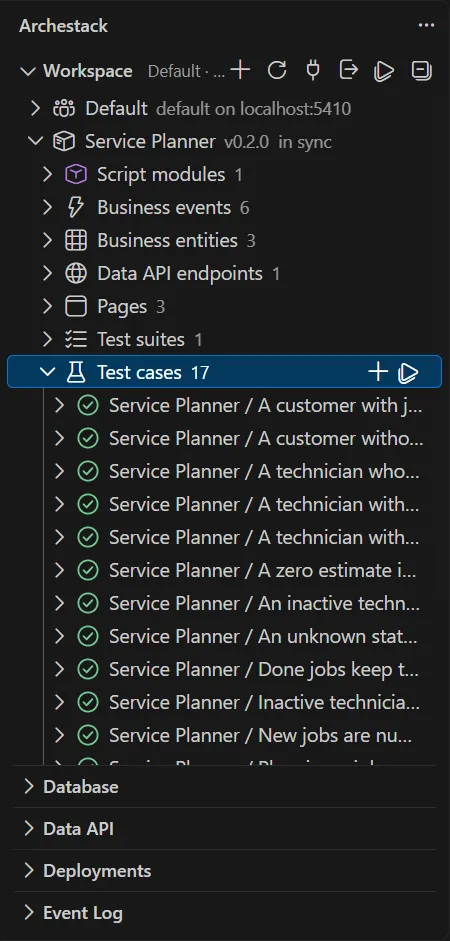Click the Business entities grid icon
Image resolution: width=450 pixels, height=941 pixels.
[x=76, y=241]
